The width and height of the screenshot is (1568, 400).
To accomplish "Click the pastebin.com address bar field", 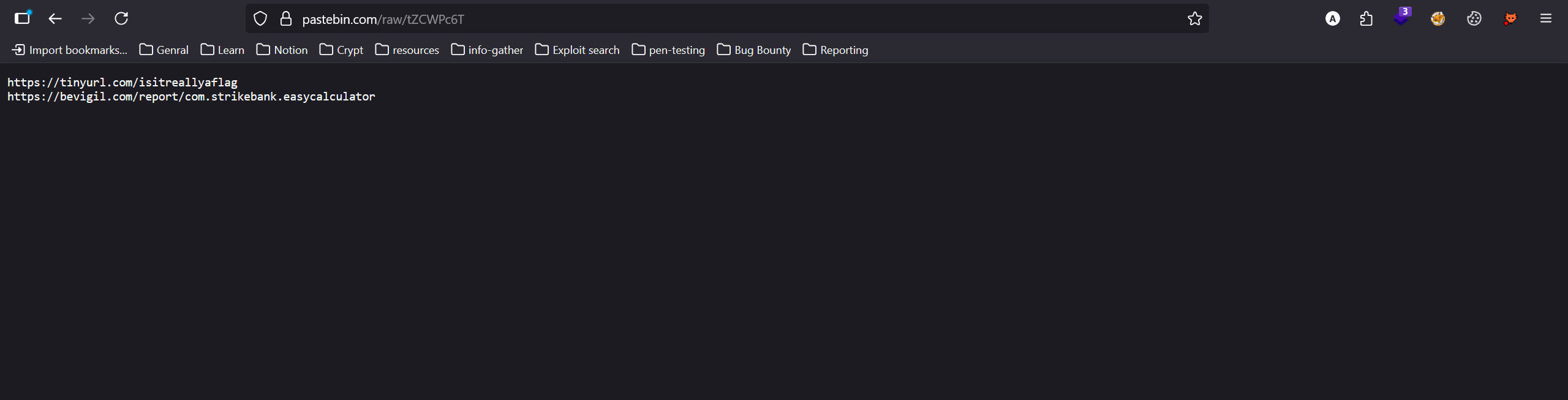I will (674, 19).
